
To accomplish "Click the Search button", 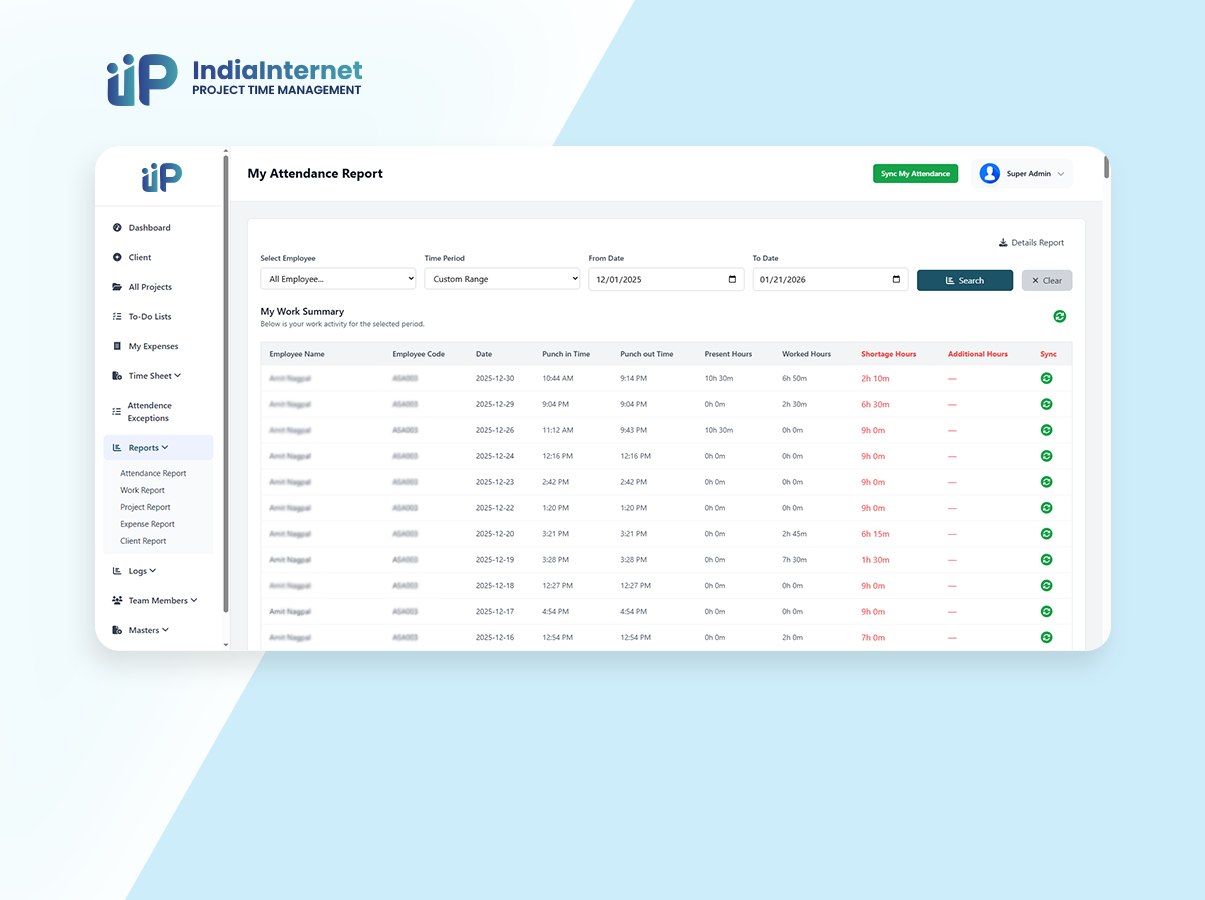I will tap(964, 281).
